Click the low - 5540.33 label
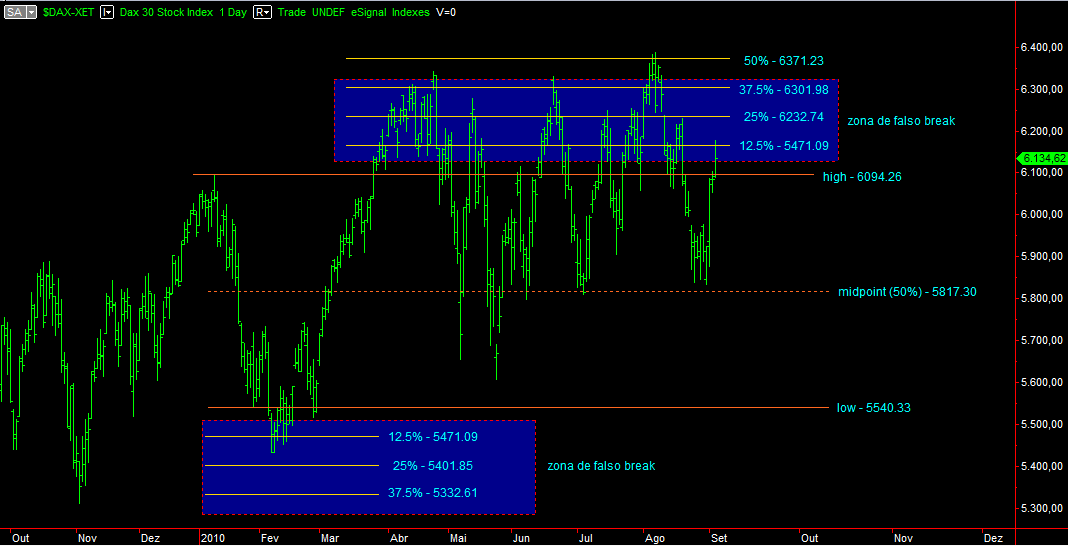 (874, 408)
